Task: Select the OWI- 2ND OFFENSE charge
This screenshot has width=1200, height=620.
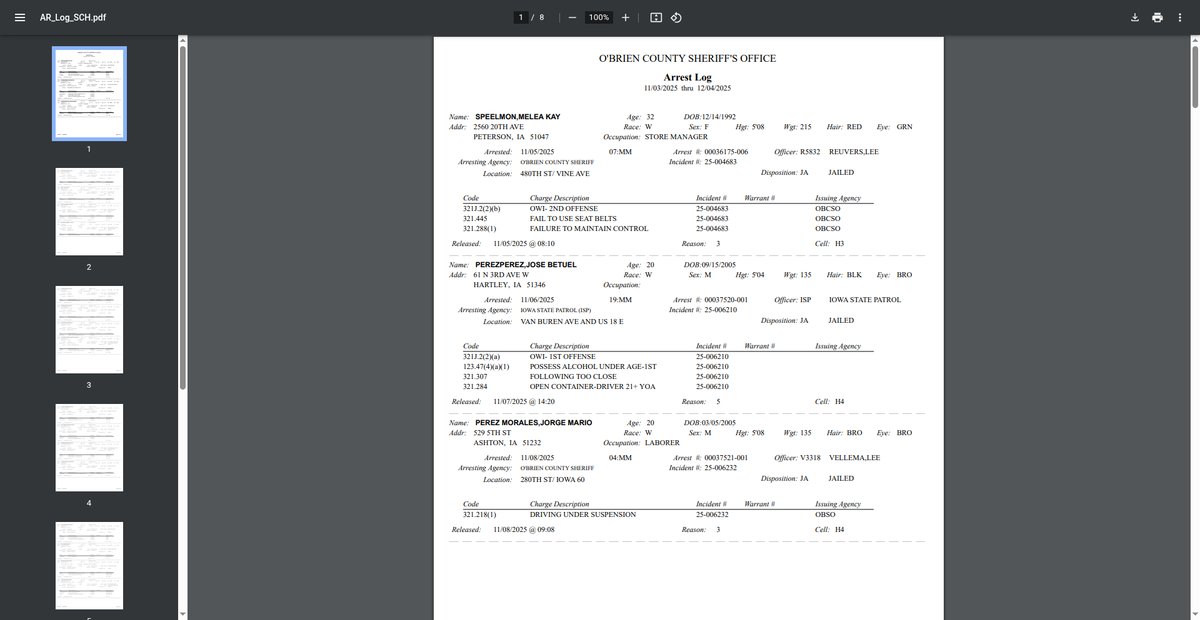Action: click(x=562, y=208)
